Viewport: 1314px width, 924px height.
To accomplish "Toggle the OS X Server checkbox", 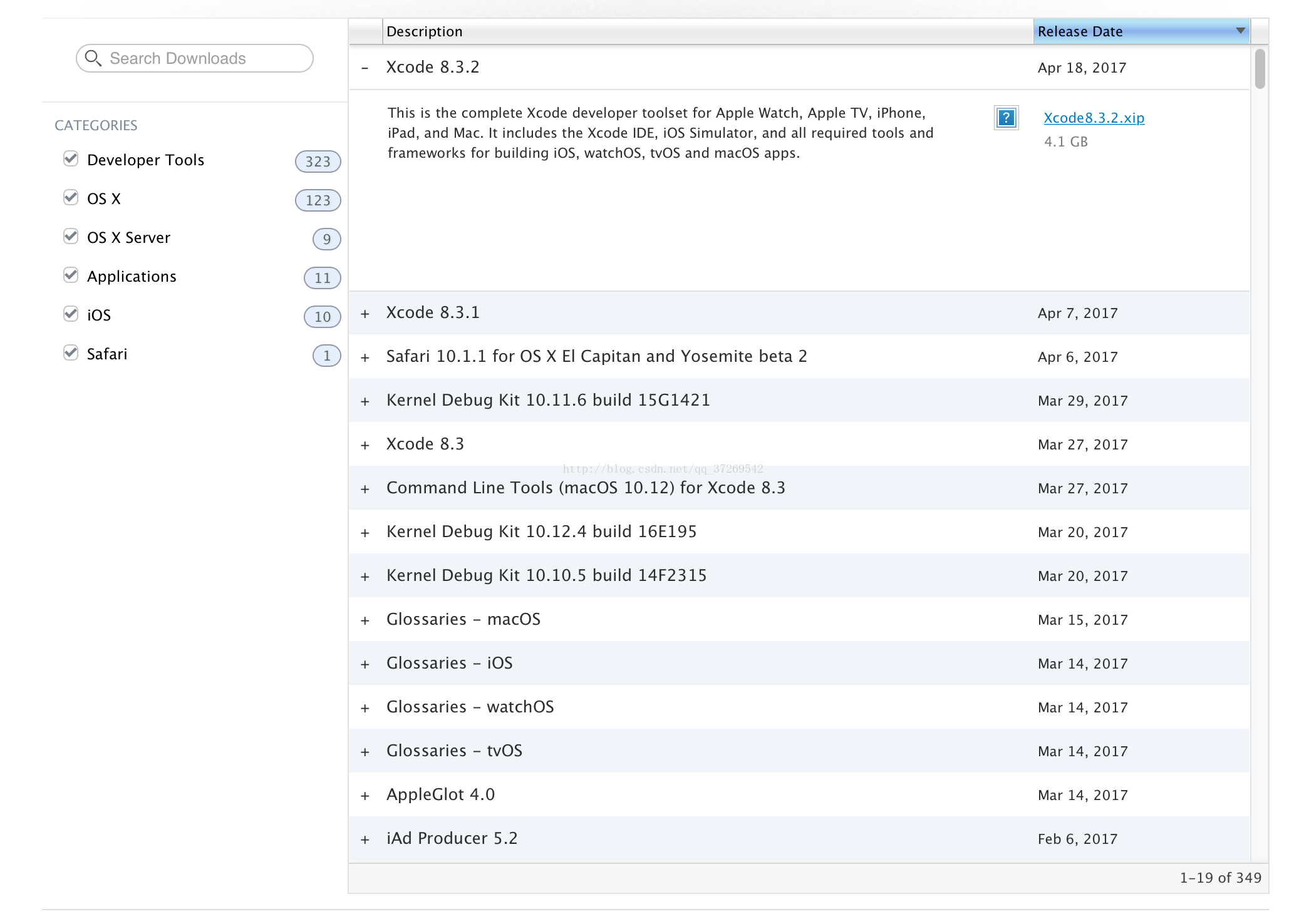I will 71,237.
